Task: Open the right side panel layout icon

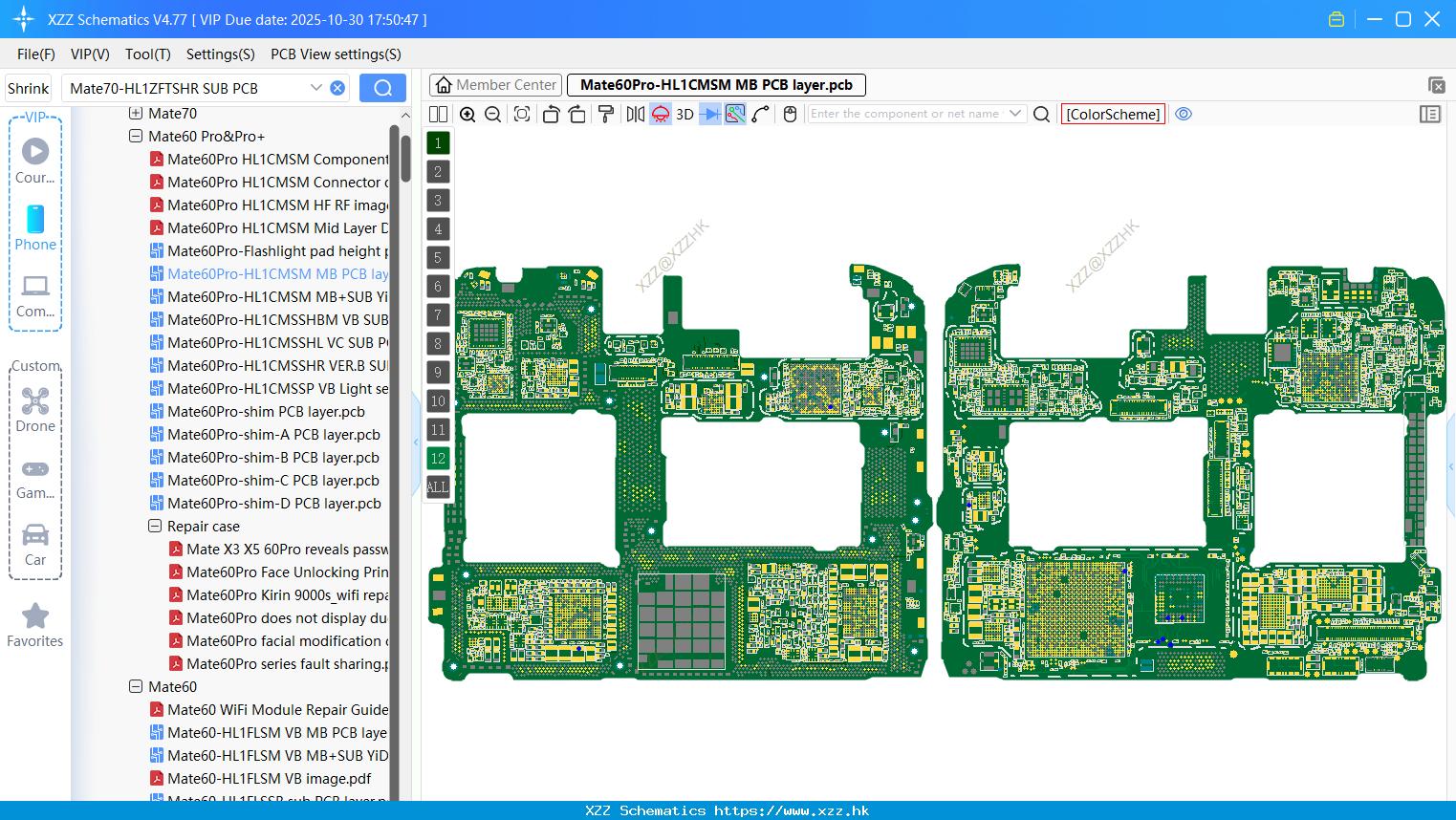Action: pos(1430,114)
